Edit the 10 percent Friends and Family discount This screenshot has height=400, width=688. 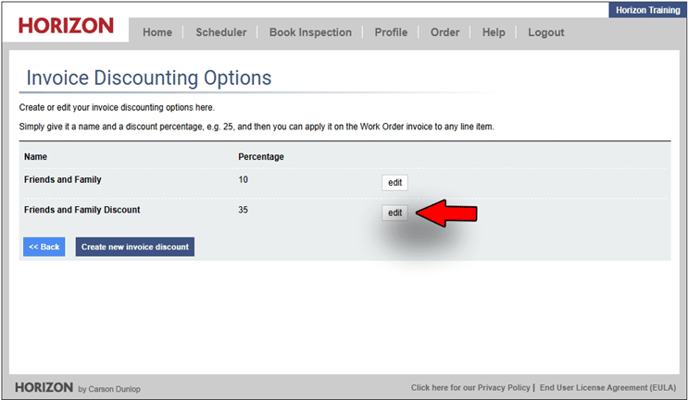(395, 183)
